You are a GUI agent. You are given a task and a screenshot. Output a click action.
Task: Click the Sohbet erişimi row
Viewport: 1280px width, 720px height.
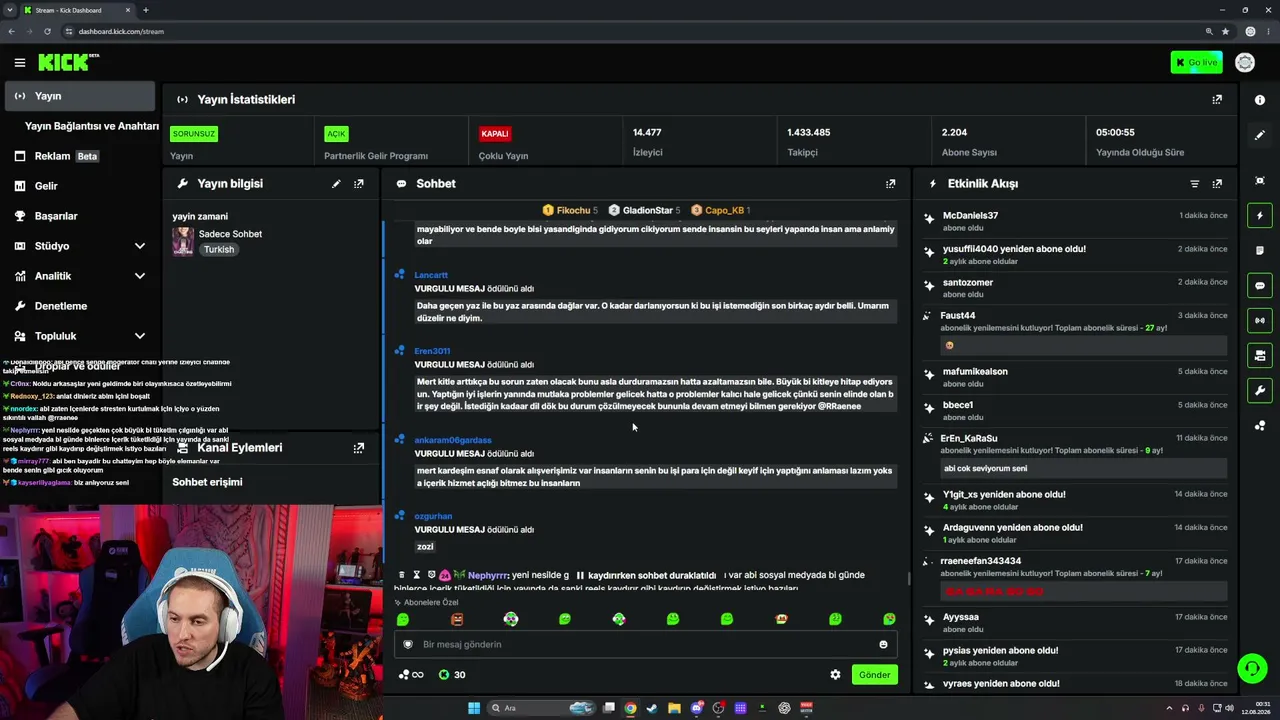pos(272,482)
